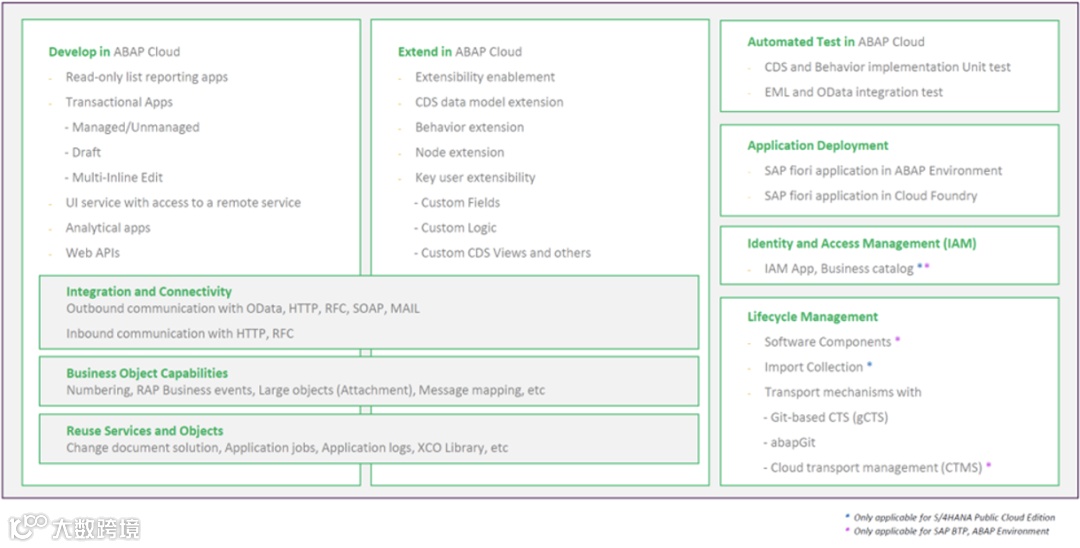The image size is (1080, 548).
Task: Select 'Key user extensibility' entry
Action: [475, 178]
